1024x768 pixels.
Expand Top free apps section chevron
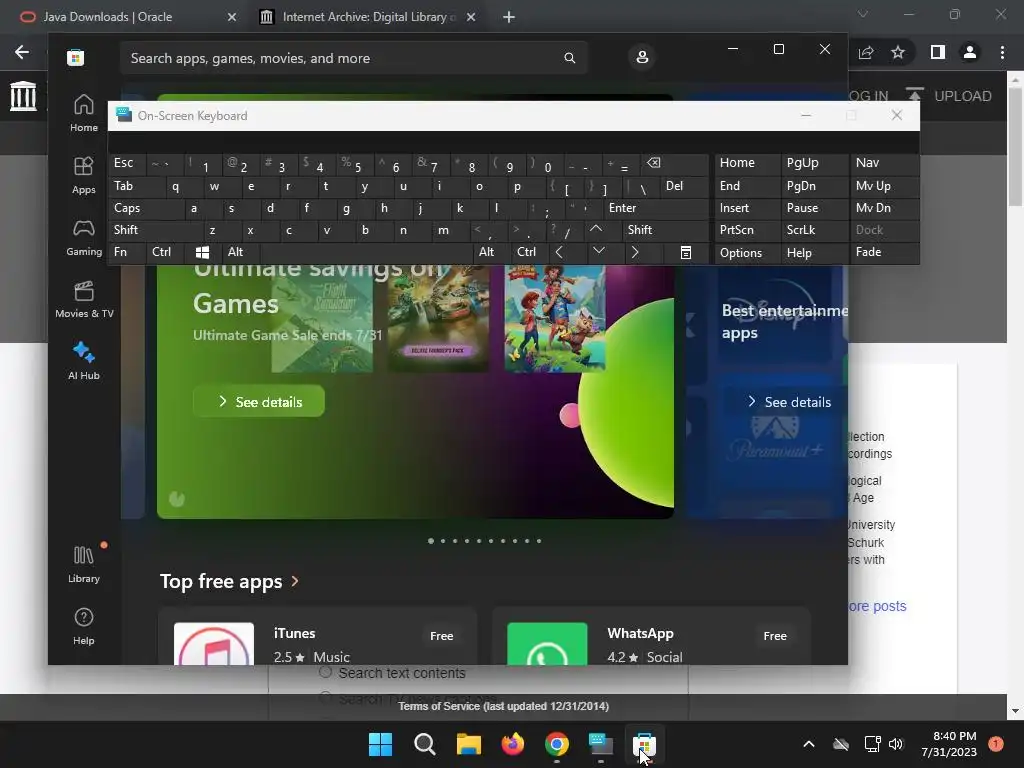pyautogui.click(x=295, y=581)
